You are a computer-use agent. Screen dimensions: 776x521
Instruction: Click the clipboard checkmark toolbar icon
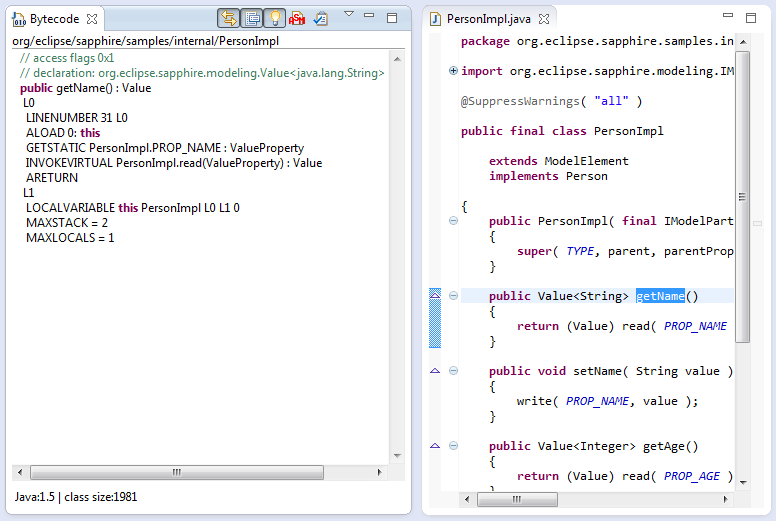point(320,18)
